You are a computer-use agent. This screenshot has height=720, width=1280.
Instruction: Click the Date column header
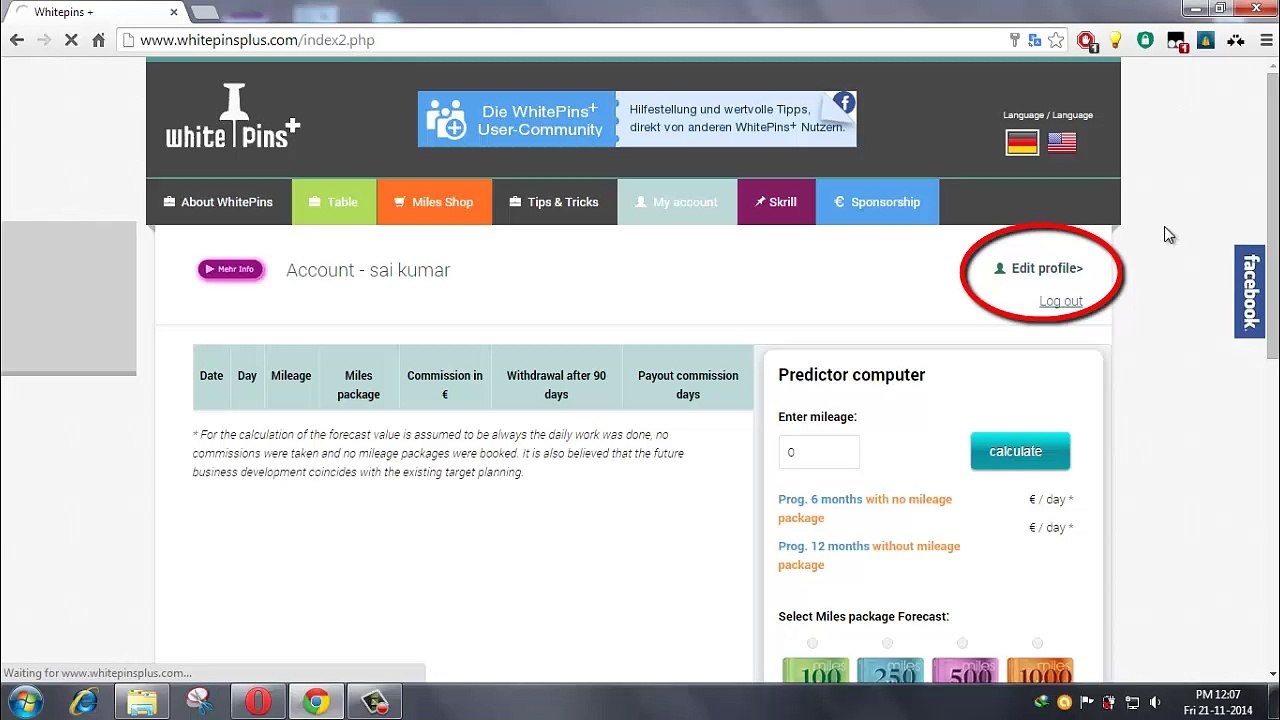point(211,376)
